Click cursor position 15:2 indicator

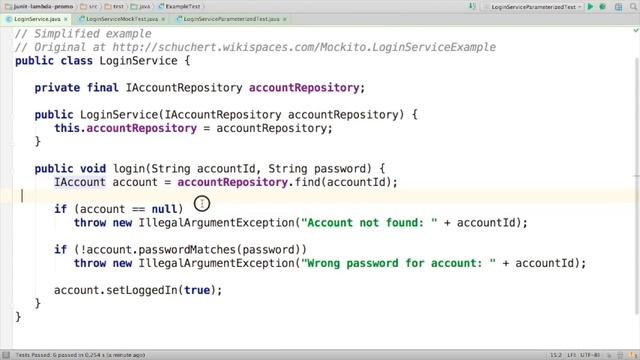[x=556, y=355]
